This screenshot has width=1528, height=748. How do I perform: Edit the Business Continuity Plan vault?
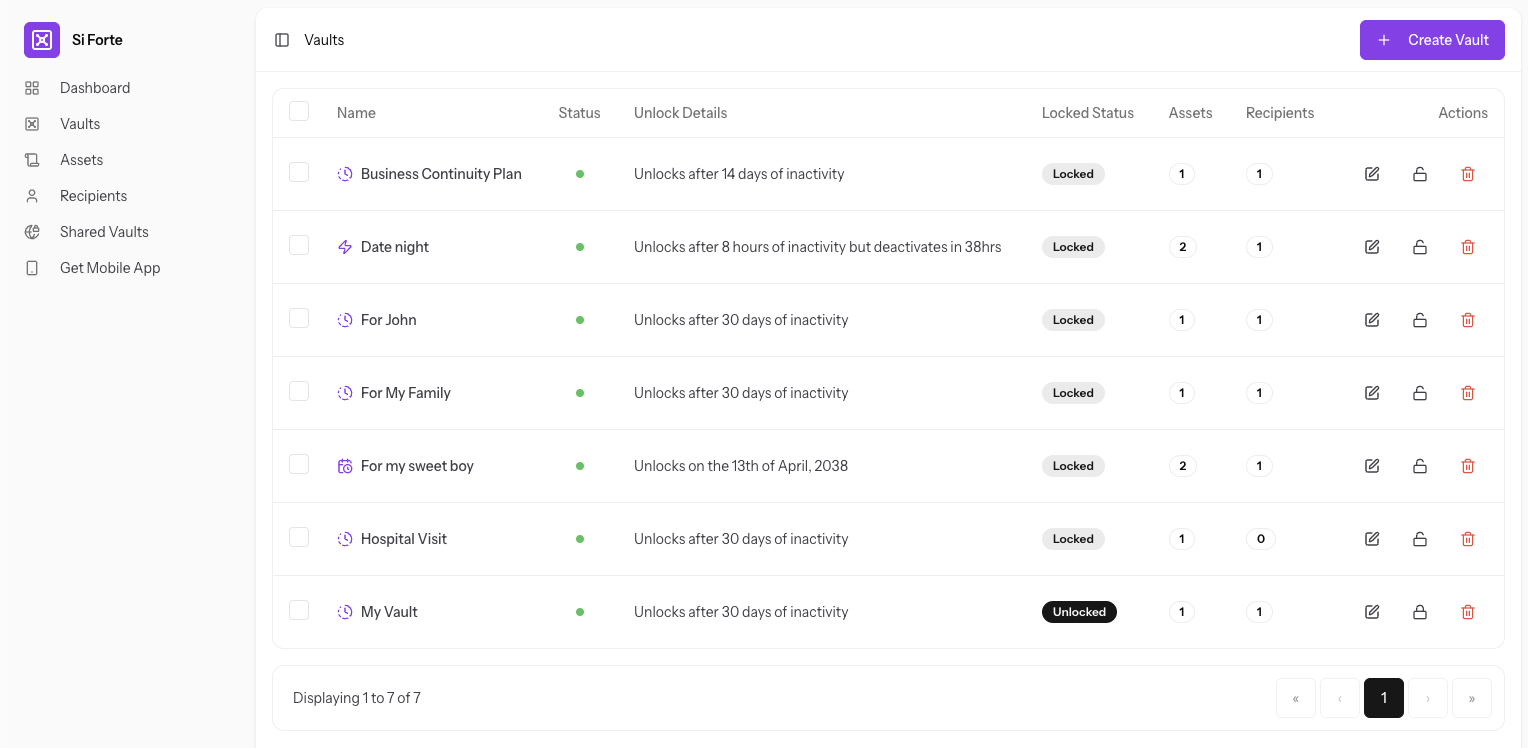[1372, 174]
